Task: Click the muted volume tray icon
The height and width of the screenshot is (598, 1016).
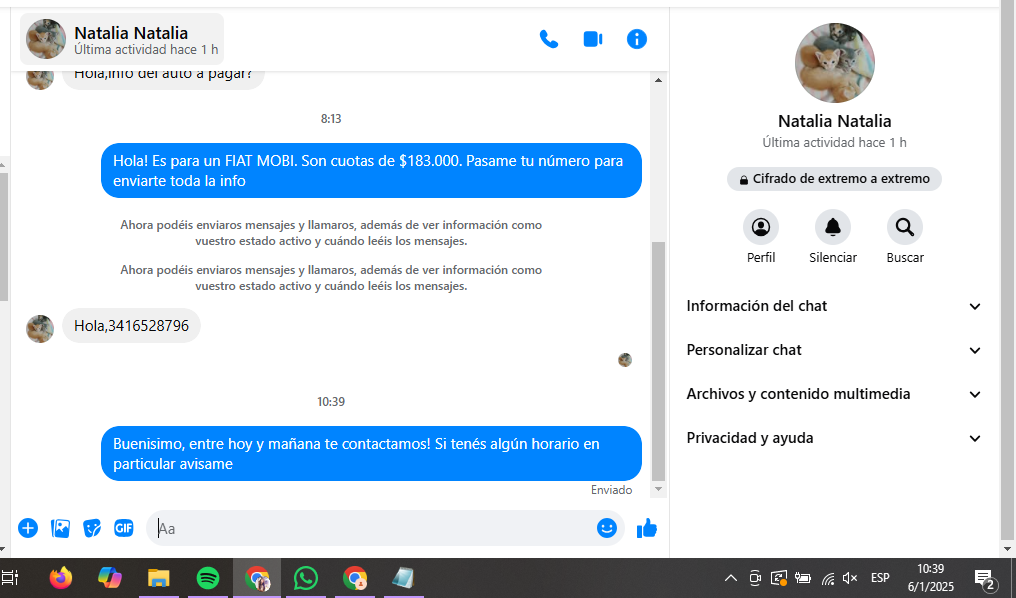Action: (849, 578)
